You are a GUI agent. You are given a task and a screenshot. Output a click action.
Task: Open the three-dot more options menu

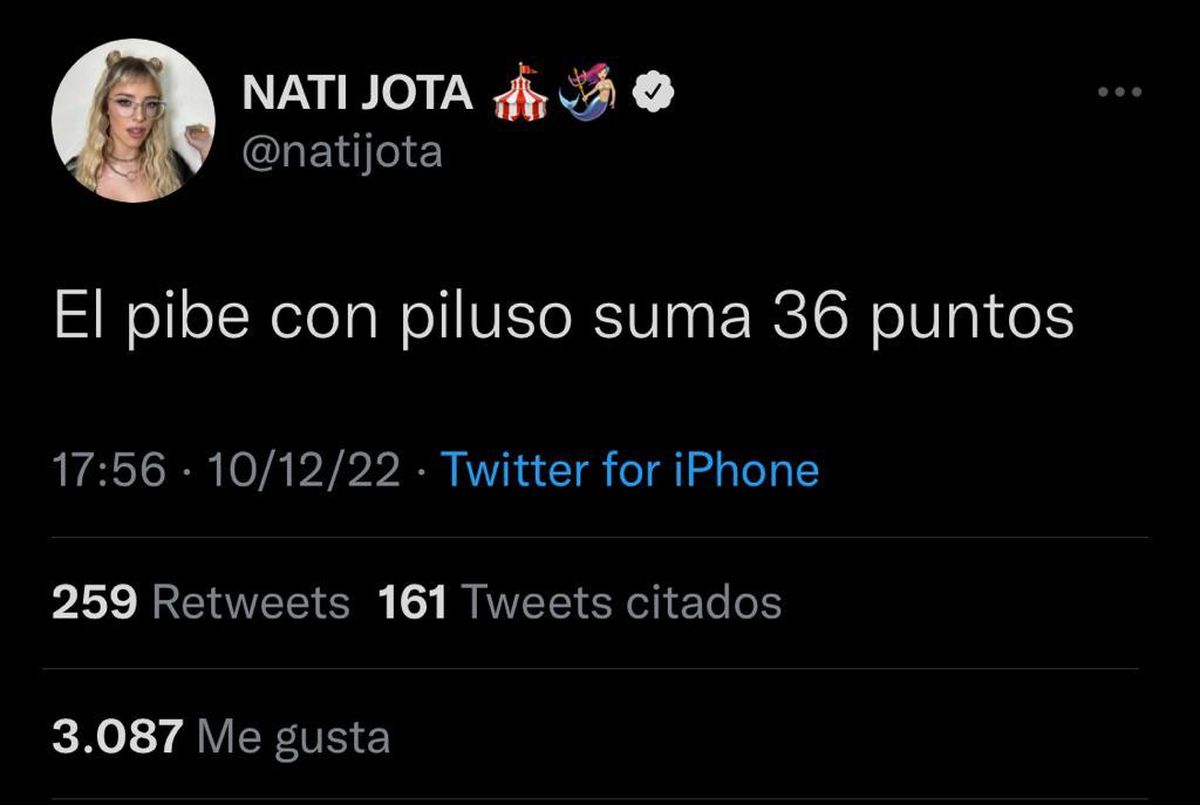[1119, 93]
